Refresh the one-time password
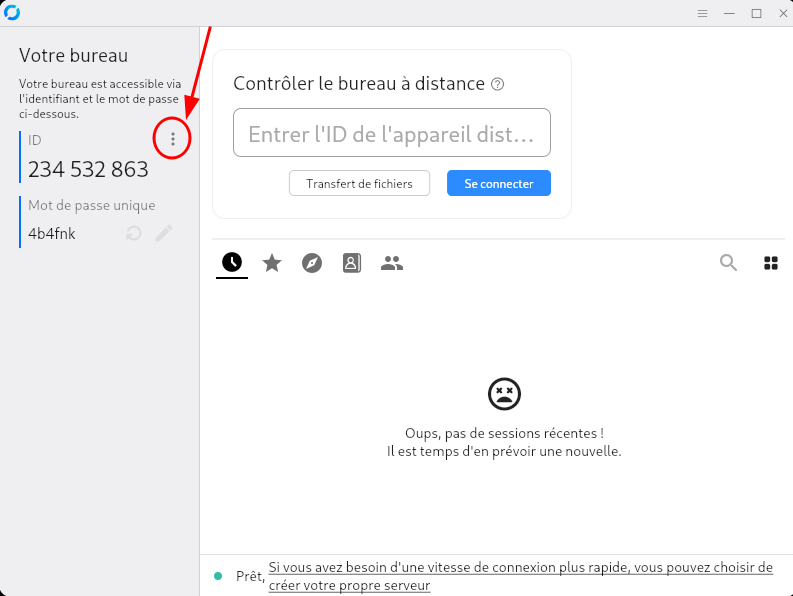This screenshot has width=793, height=596. click(x=133, y=233)
